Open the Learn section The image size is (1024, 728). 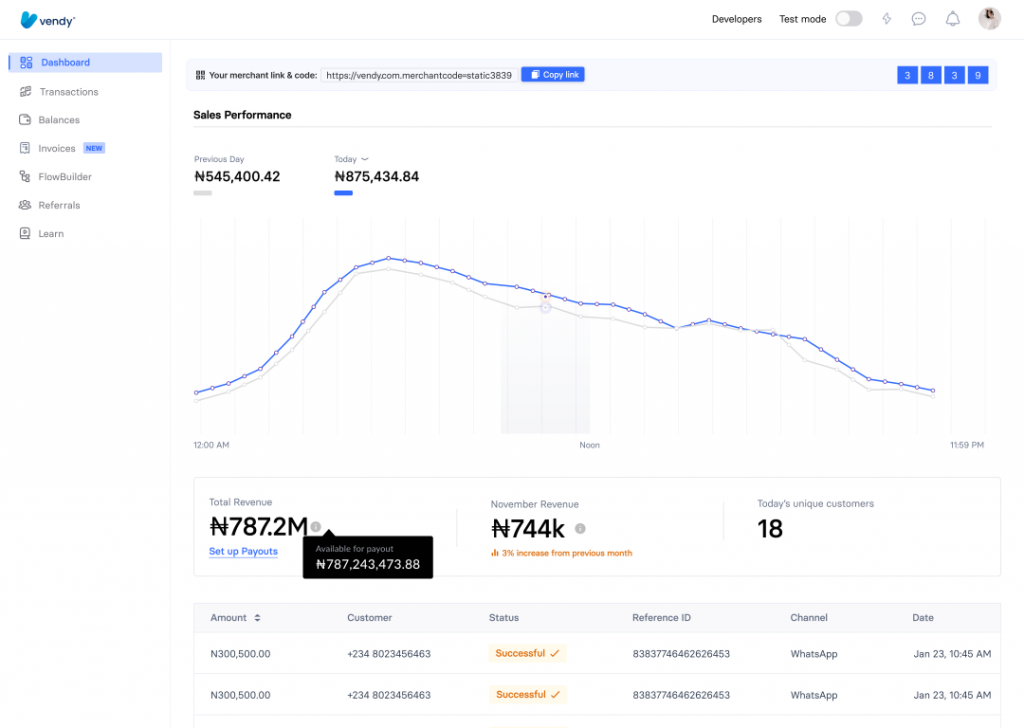tap(46, 233)
